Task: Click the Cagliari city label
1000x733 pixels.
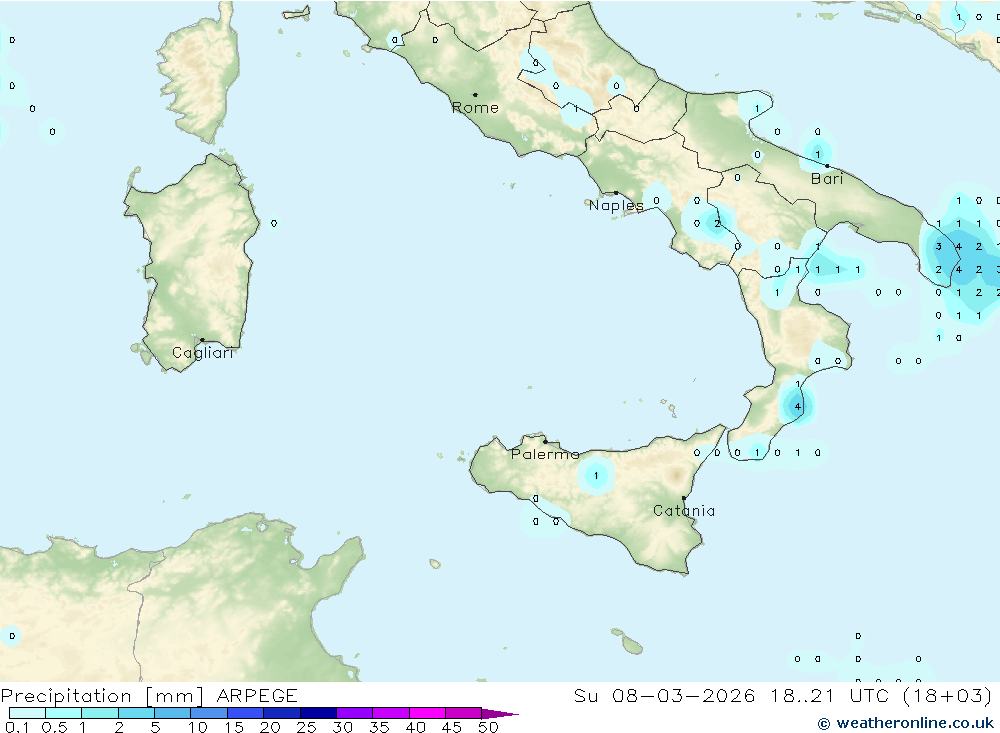Action: [203, 353]
